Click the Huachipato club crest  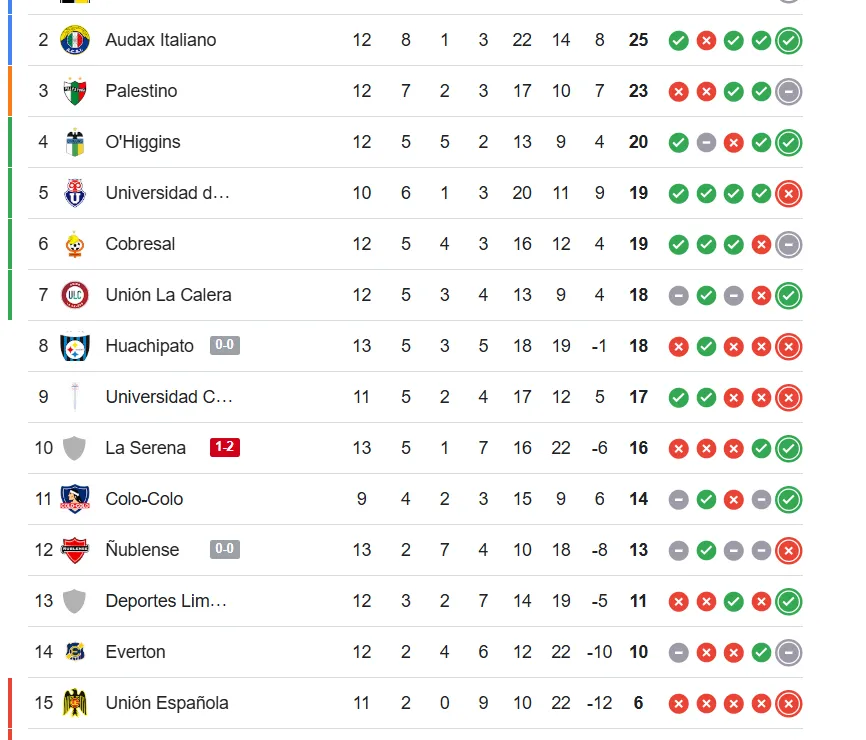[75, 346]
